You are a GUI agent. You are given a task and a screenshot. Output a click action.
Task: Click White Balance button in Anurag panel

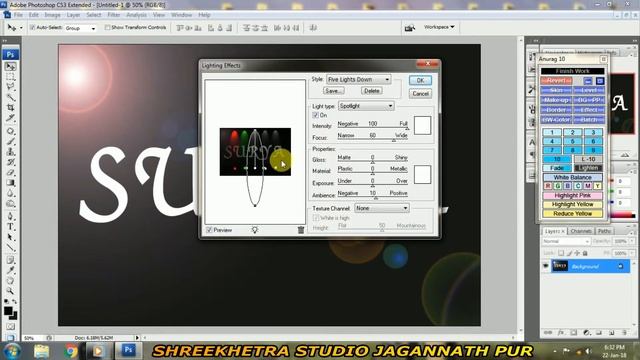(572, 177)
